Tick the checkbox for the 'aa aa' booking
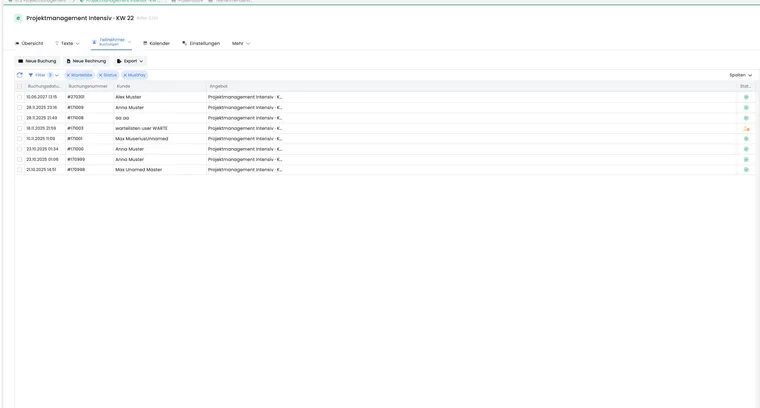Image resolution: width=760 pixels, height=408 pixels. tap(19, 118)
